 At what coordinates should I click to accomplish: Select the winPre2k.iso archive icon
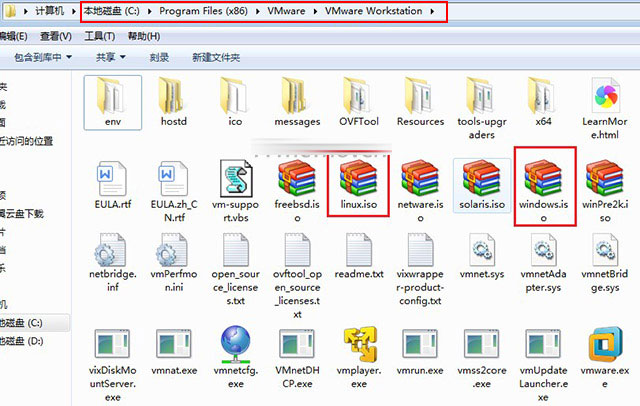pos(605,178)
